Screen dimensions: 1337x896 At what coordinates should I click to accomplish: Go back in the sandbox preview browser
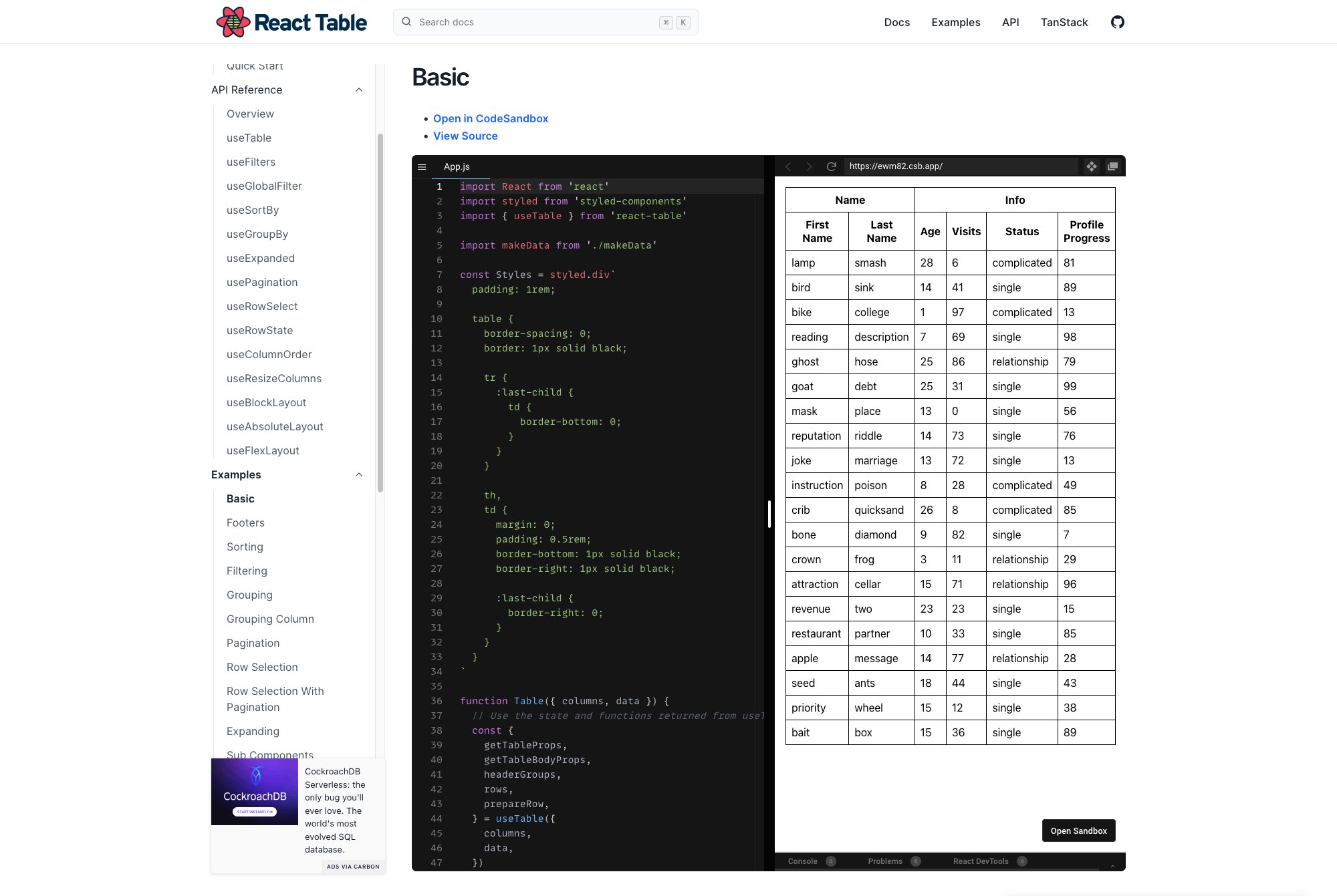[788, 166]
